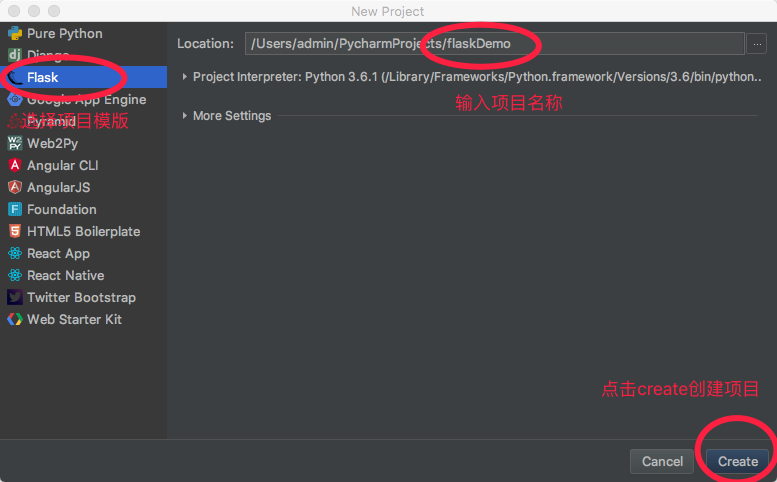Expand the More Settings section
The width and height of the screenshot is (777, 482).
(x=184, y=115)
